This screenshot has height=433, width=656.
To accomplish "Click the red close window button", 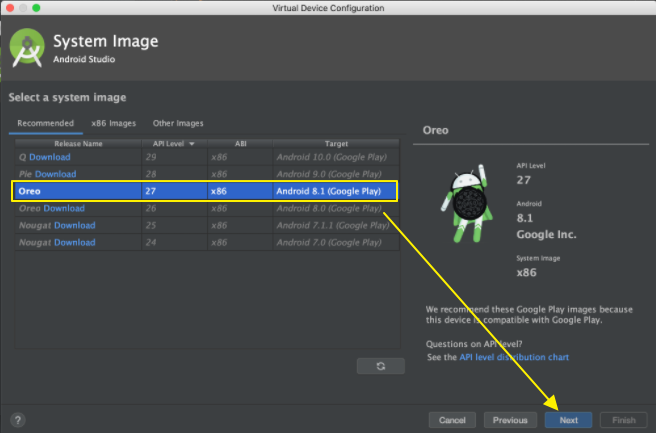I will click(10, 8).
